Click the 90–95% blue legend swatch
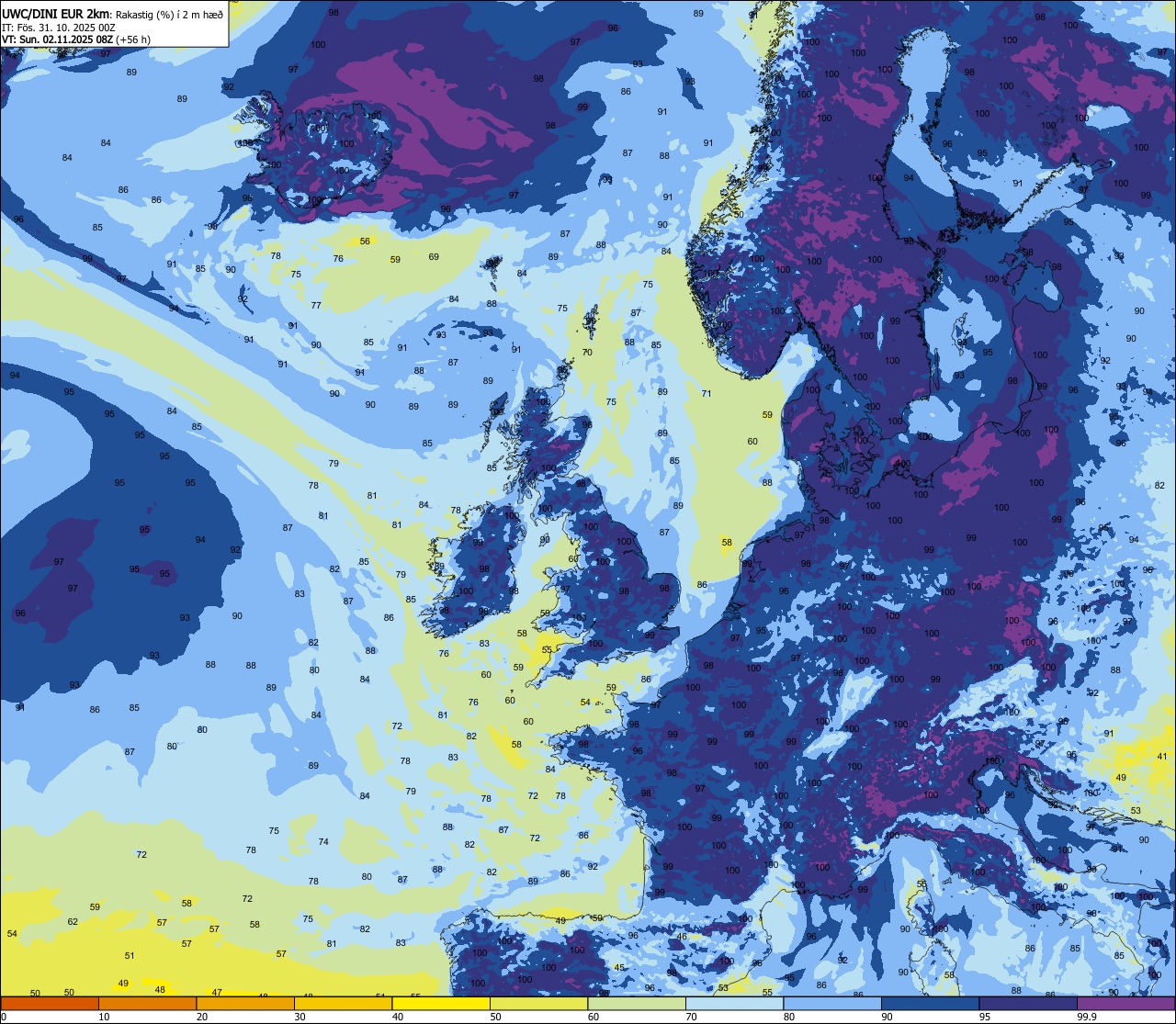 pos(930,1003)
